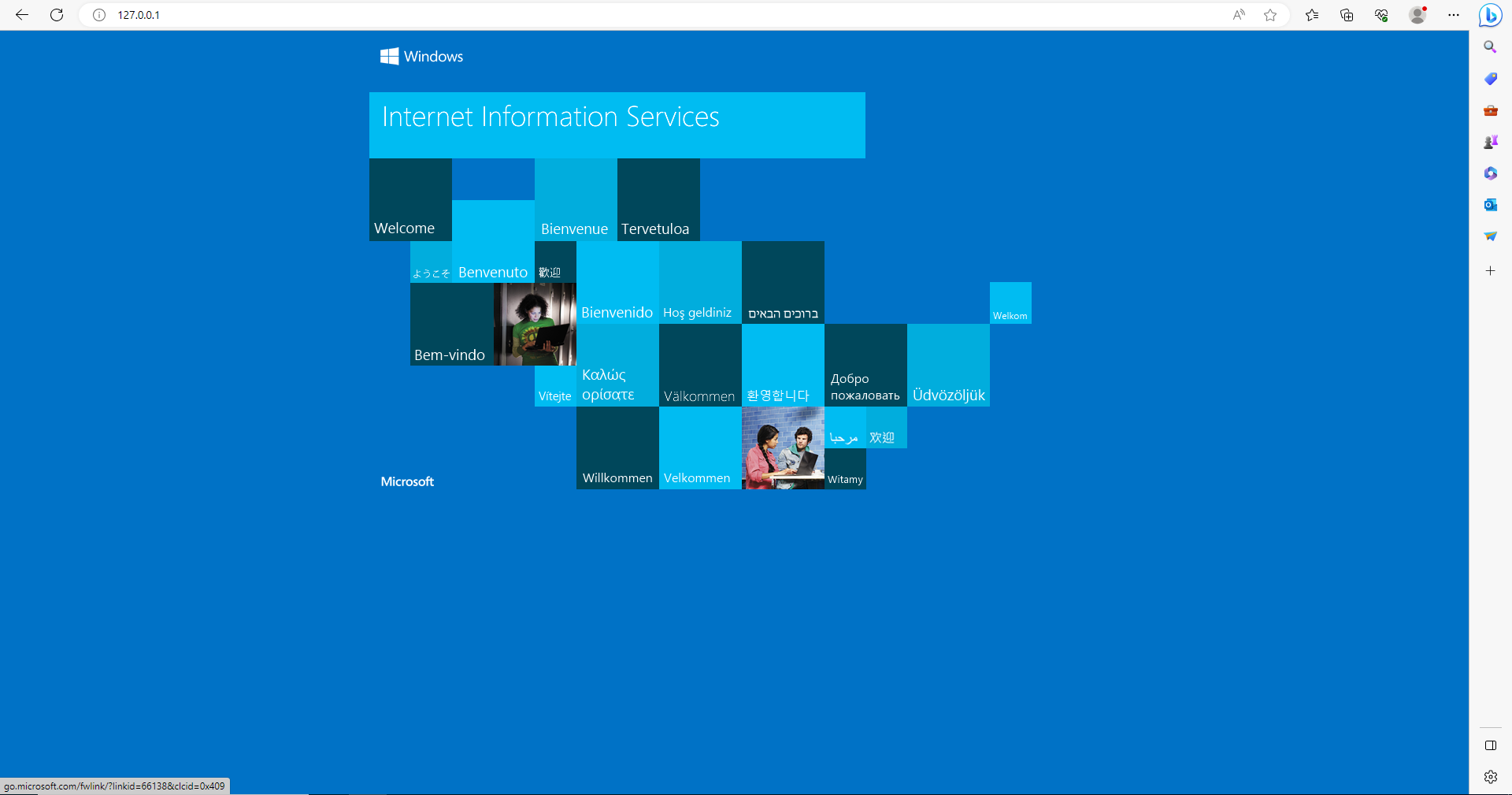Select the Bienvenido tile

pyautogui.click(x=617, y=282)
